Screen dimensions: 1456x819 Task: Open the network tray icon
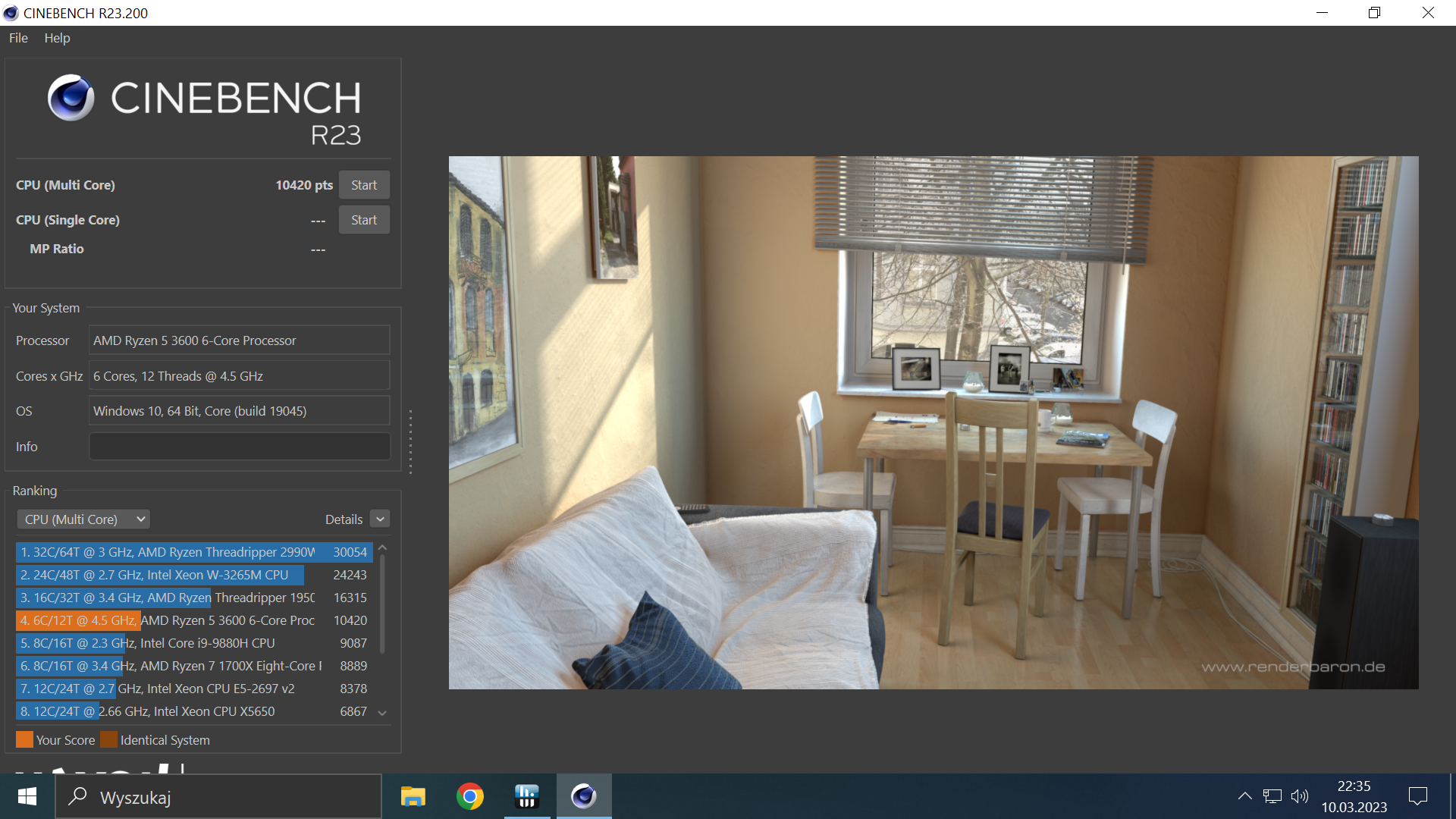click(1272, 796)
